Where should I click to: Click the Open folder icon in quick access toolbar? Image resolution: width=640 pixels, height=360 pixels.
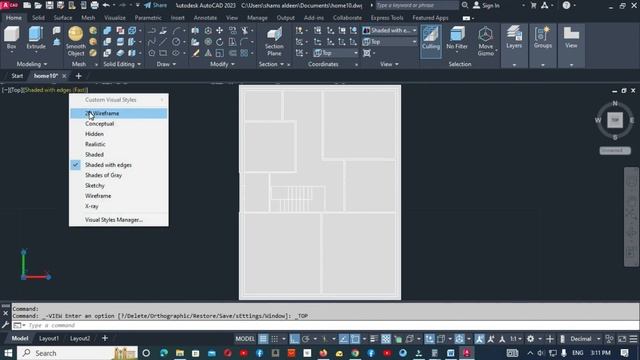[38, 5]
